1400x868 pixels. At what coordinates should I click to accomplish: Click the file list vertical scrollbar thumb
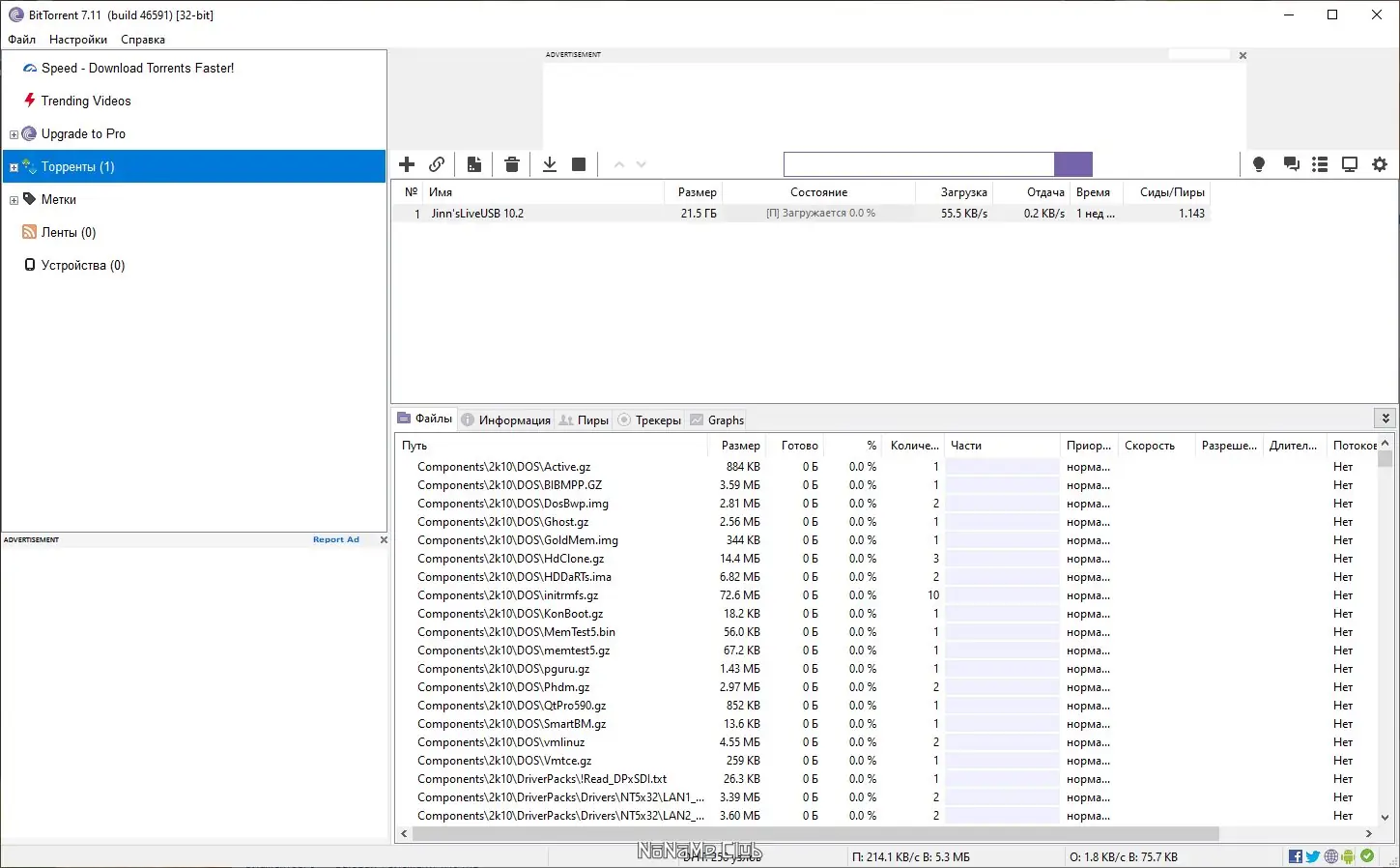[1386, 459]
